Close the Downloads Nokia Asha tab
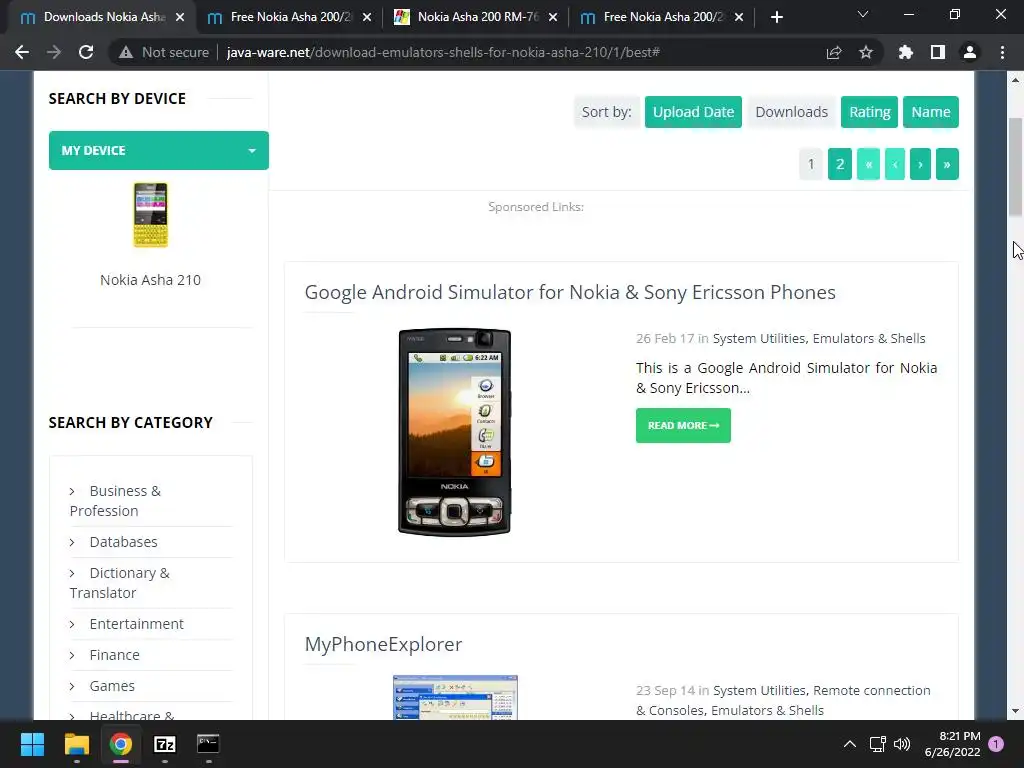The width and height of the screenshot is (1024, 768). pos(180,17)
